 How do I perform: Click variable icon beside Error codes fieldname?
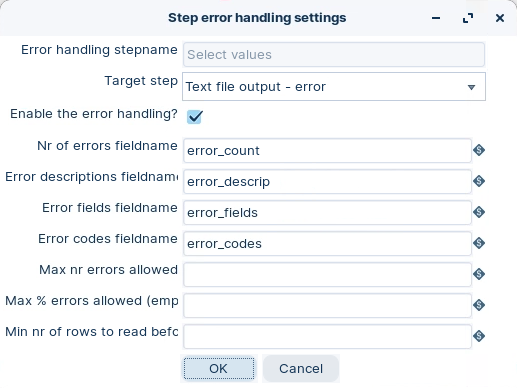(479, 243)
